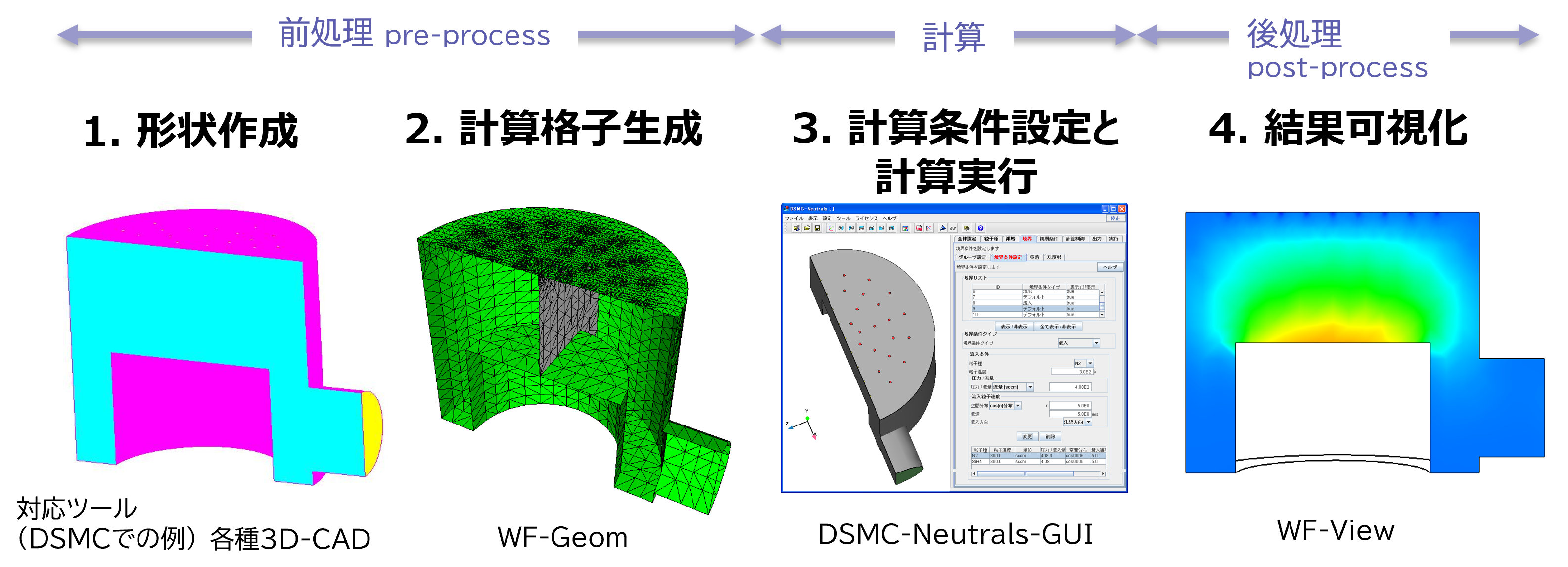The height and width of the screenshot is (567, 1568).
Task: Click the DSMC-Neutrals window maximize button
Action: 1113,209
